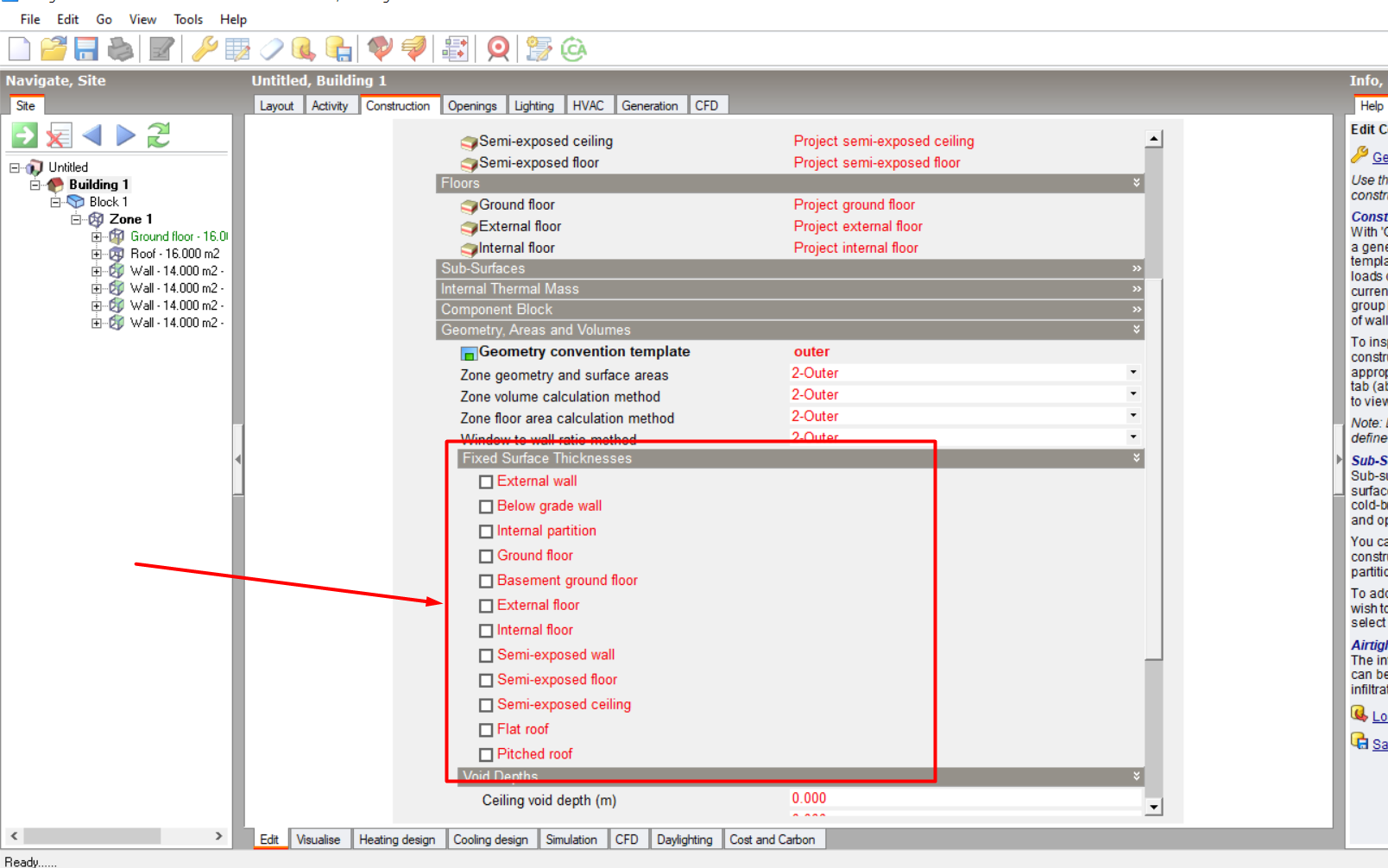Toggle the Flat roof checkbox
Image resolution: width=1388 pixels, height=868 pixels.
click(486, 731)
